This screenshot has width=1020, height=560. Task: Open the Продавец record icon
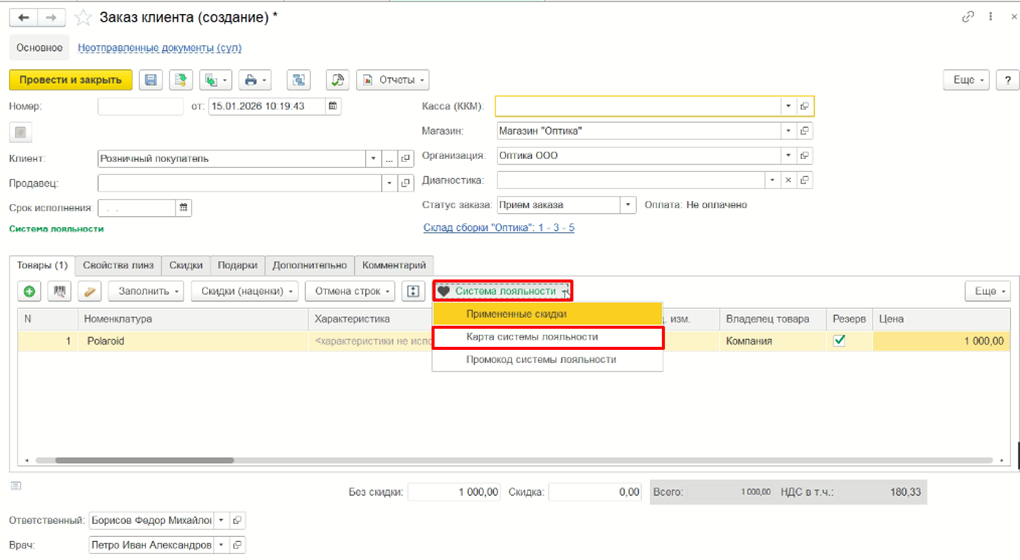[x=406, y=183]
